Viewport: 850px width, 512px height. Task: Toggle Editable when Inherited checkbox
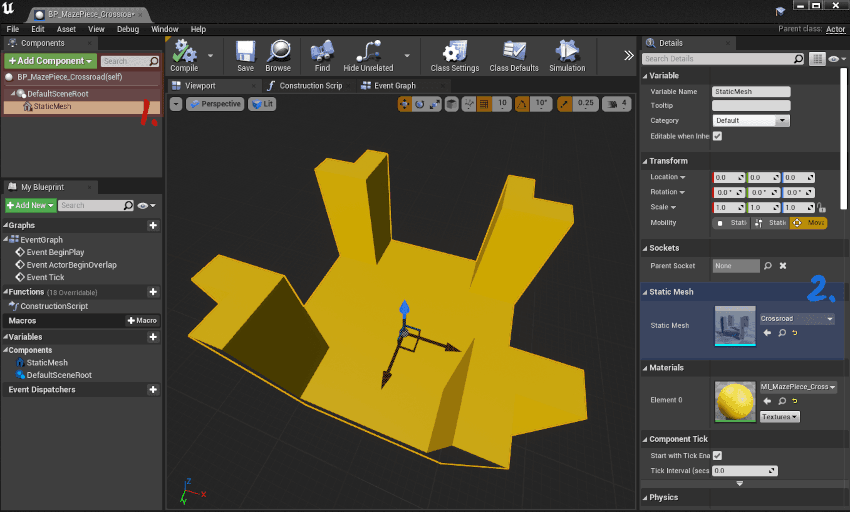click(x=717, y=136)
